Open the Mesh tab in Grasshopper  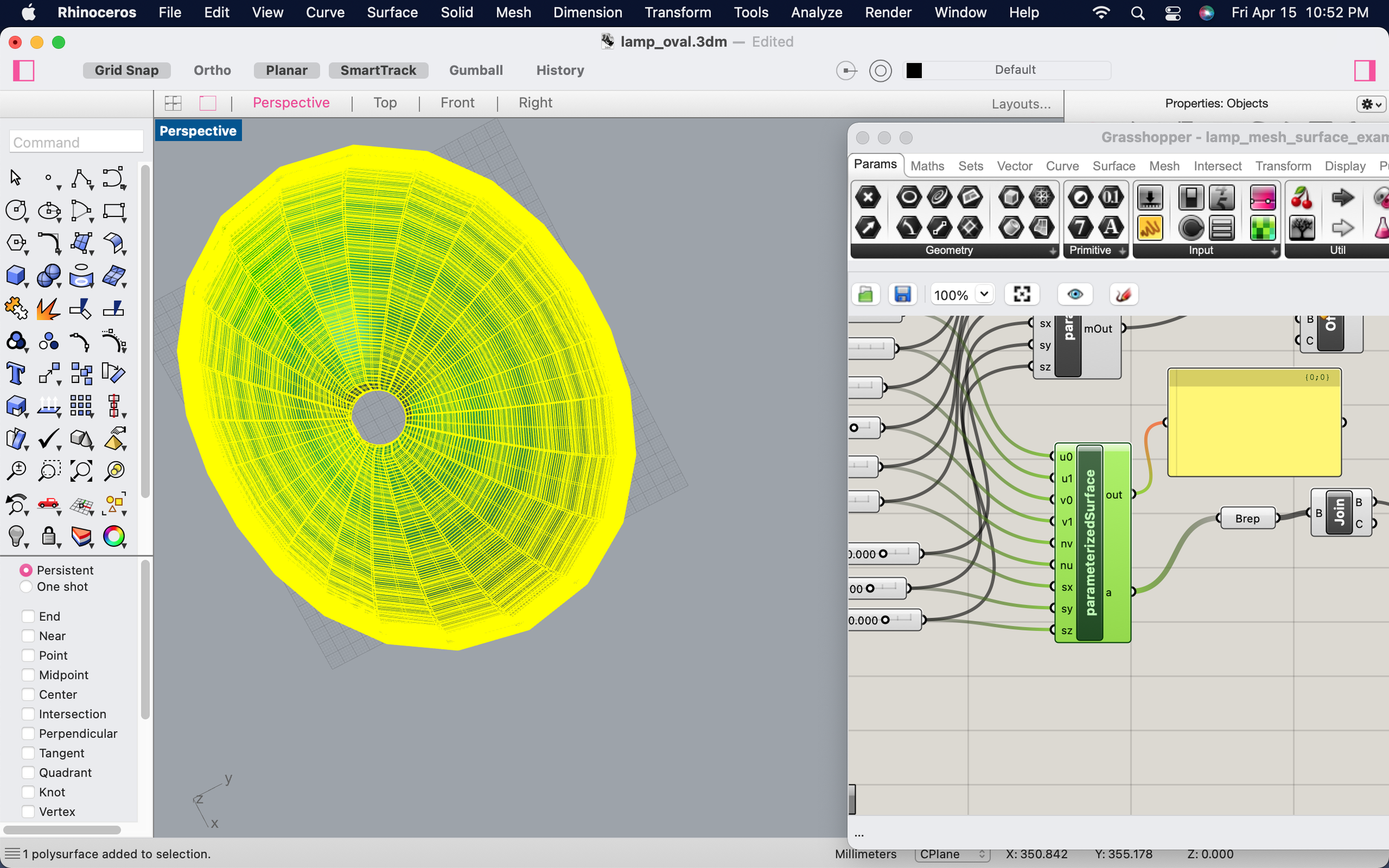pyautogui.click(x=1164, y=166)
